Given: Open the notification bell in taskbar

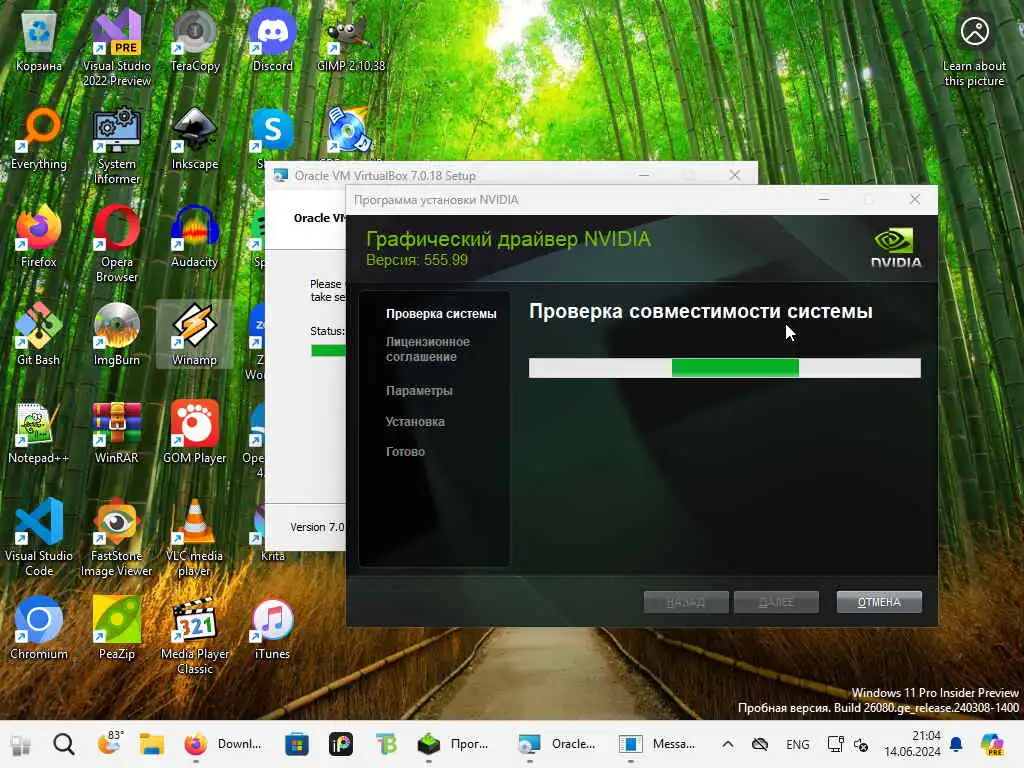Looking at the screenshot, I should [956, 744].
